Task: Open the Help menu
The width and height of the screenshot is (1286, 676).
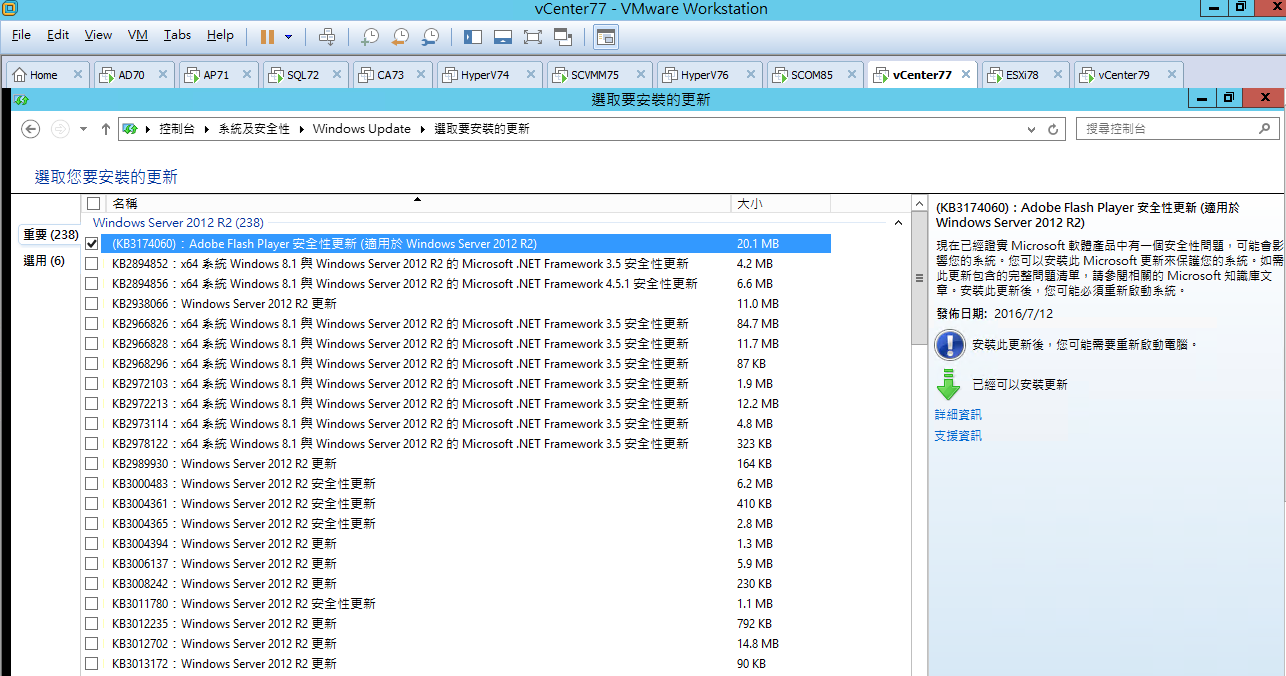Action: click(220, 35)
